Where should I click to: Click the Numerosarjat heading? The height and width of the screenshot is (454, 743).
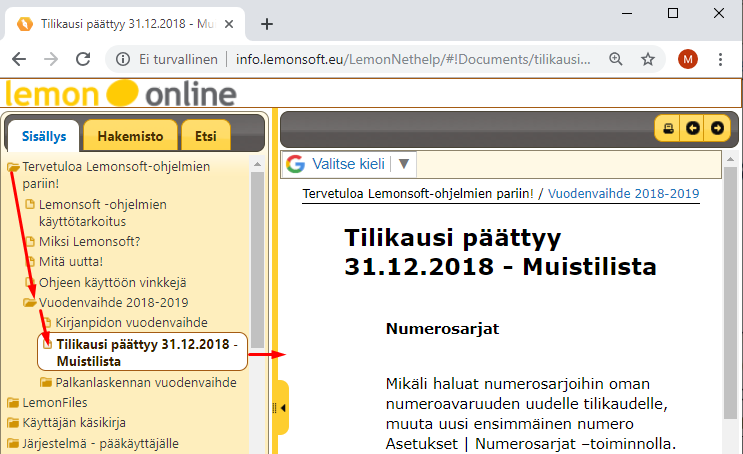[x=443, y=328]
